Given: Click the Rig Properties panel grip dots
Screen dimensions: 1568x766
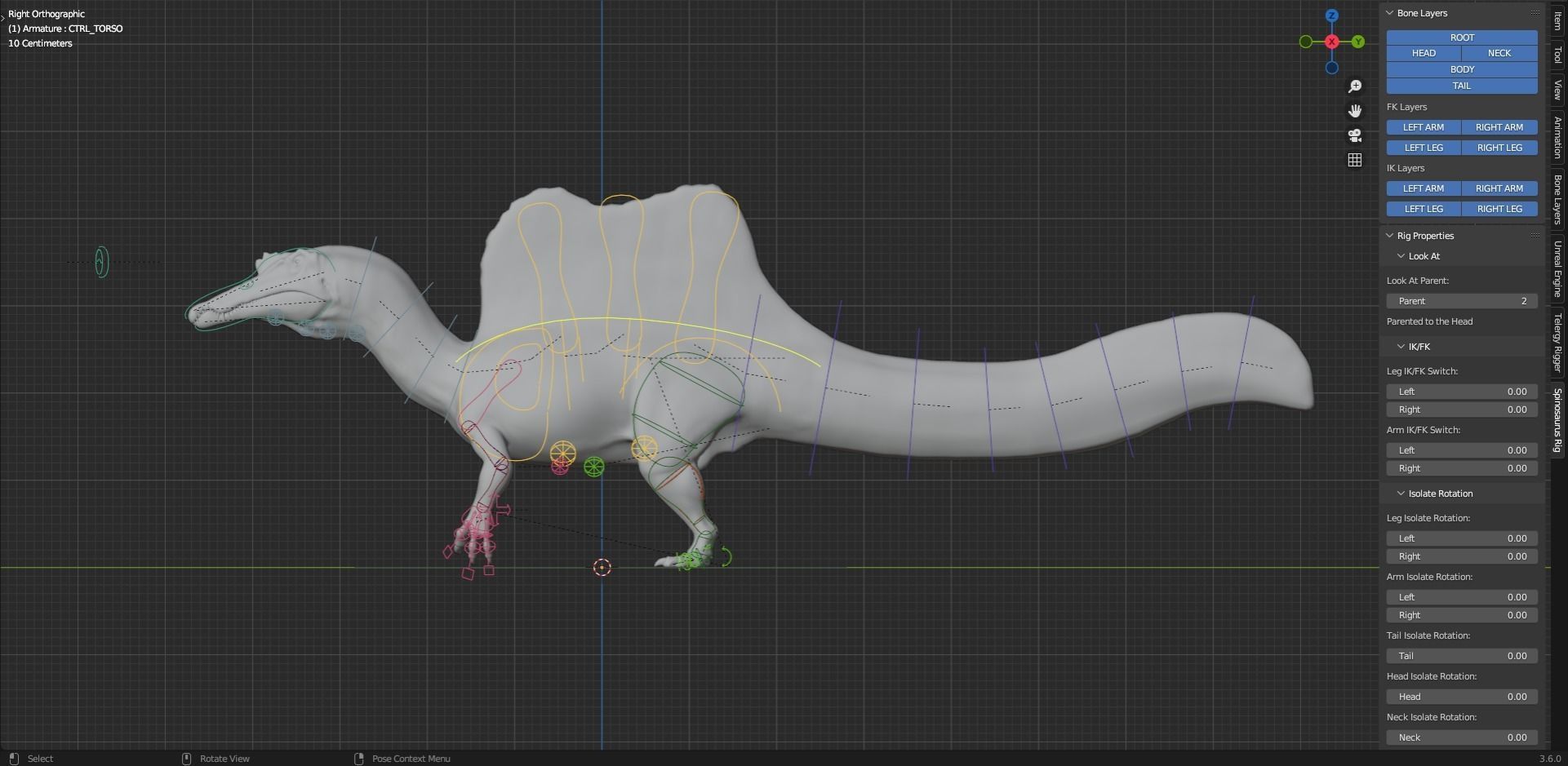Looking at the screenshot, I should [x=1535, y=236].
